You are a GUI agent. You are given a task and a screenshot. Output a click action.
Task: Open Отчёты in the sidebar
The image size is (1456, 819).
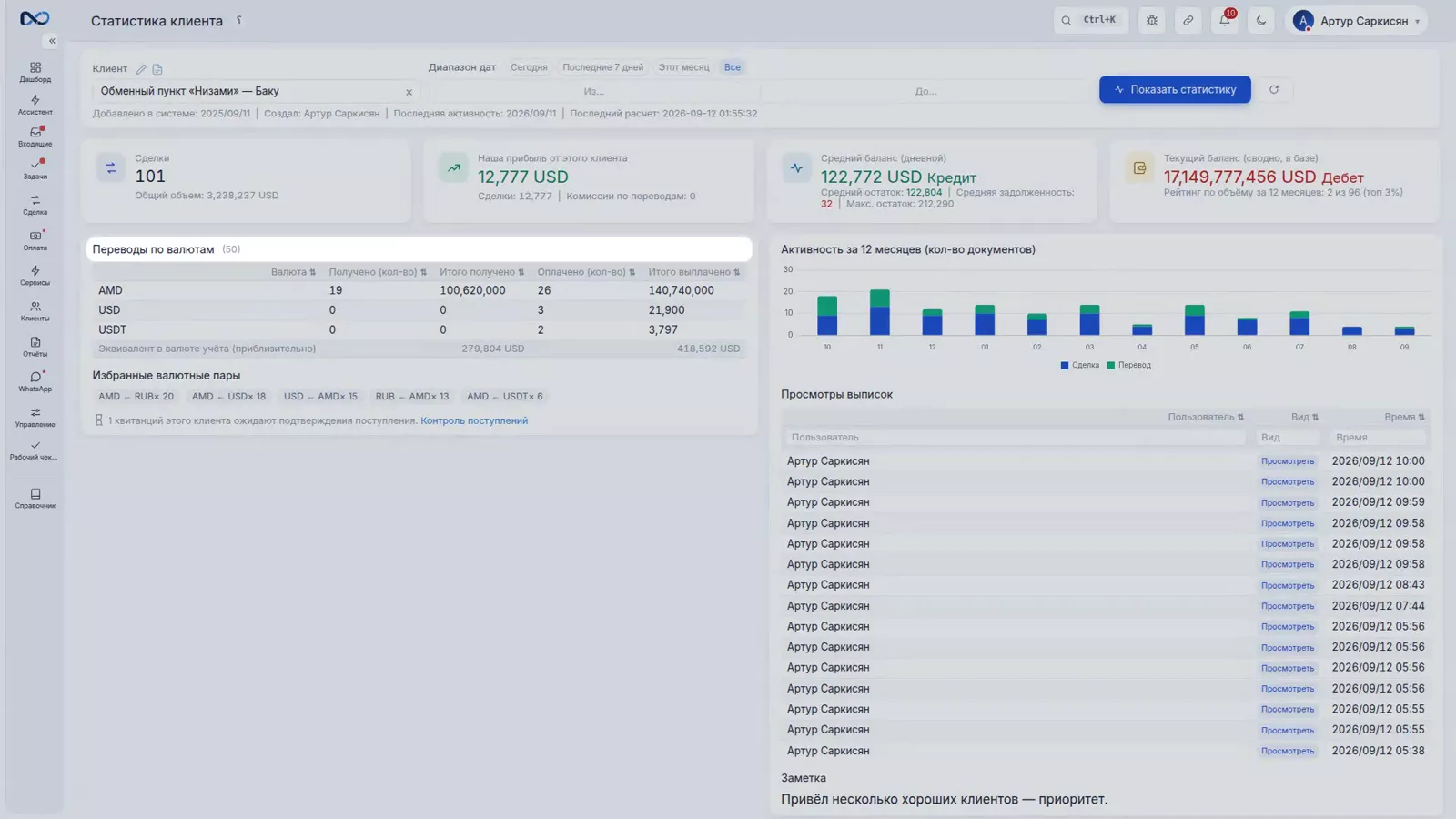(35, 348)
